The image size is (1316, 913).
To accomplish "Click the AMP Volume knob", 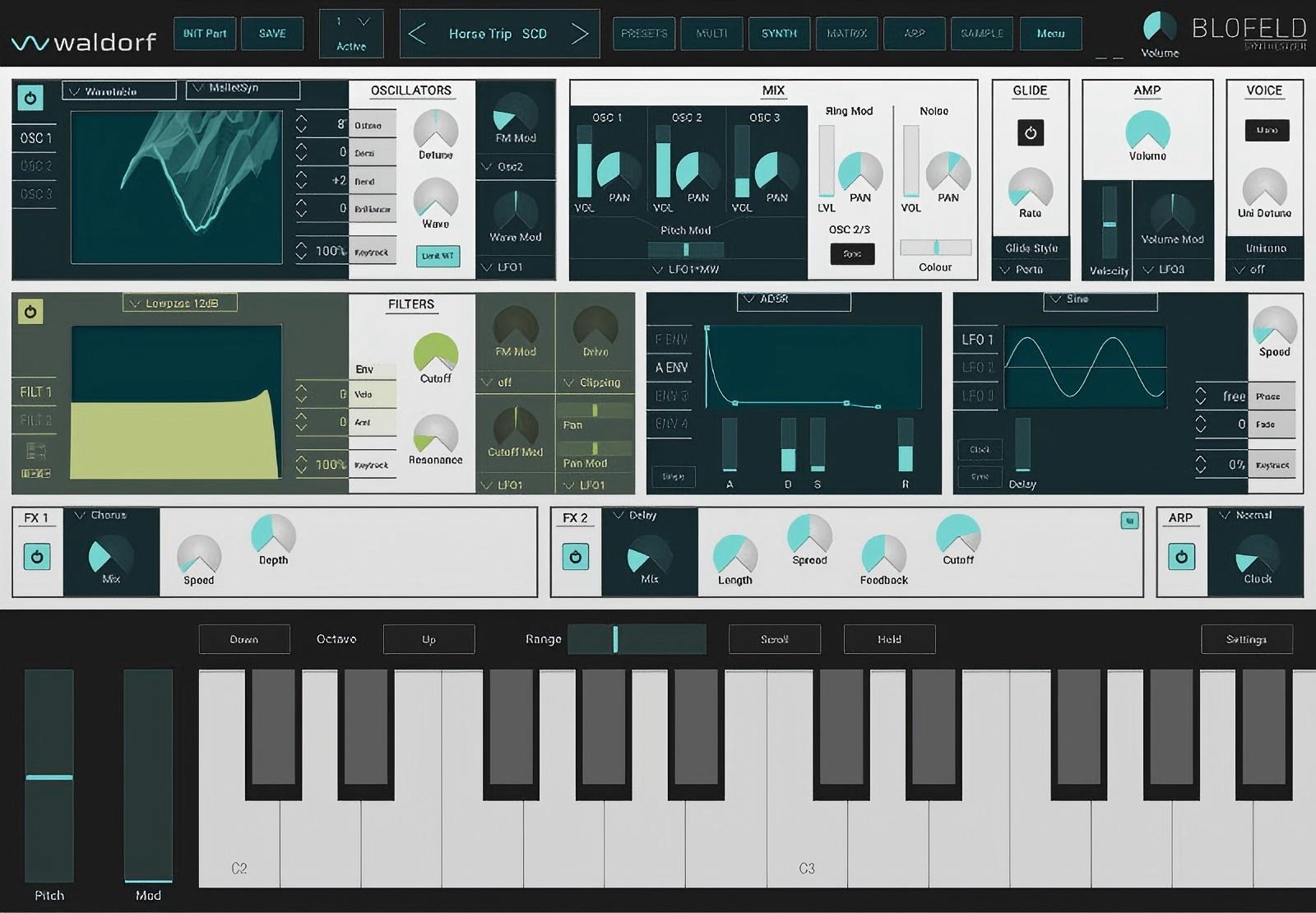I will pyautogui.click(x=1147, y=131).
